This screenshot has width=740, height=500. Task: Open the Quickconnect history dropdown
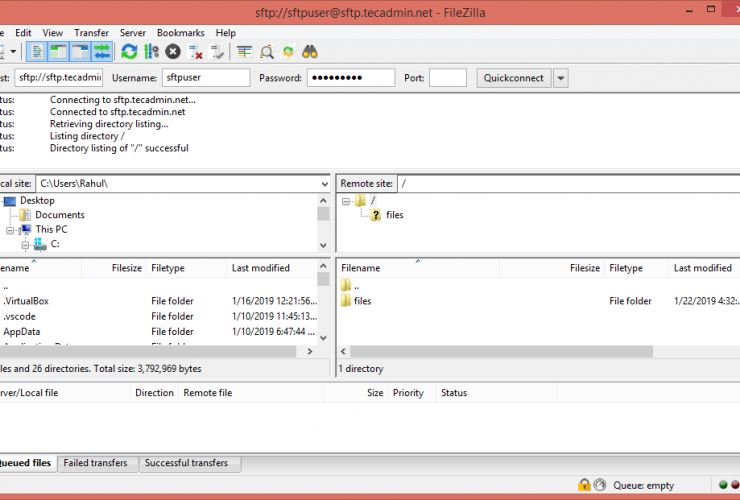tap(561, 78)
